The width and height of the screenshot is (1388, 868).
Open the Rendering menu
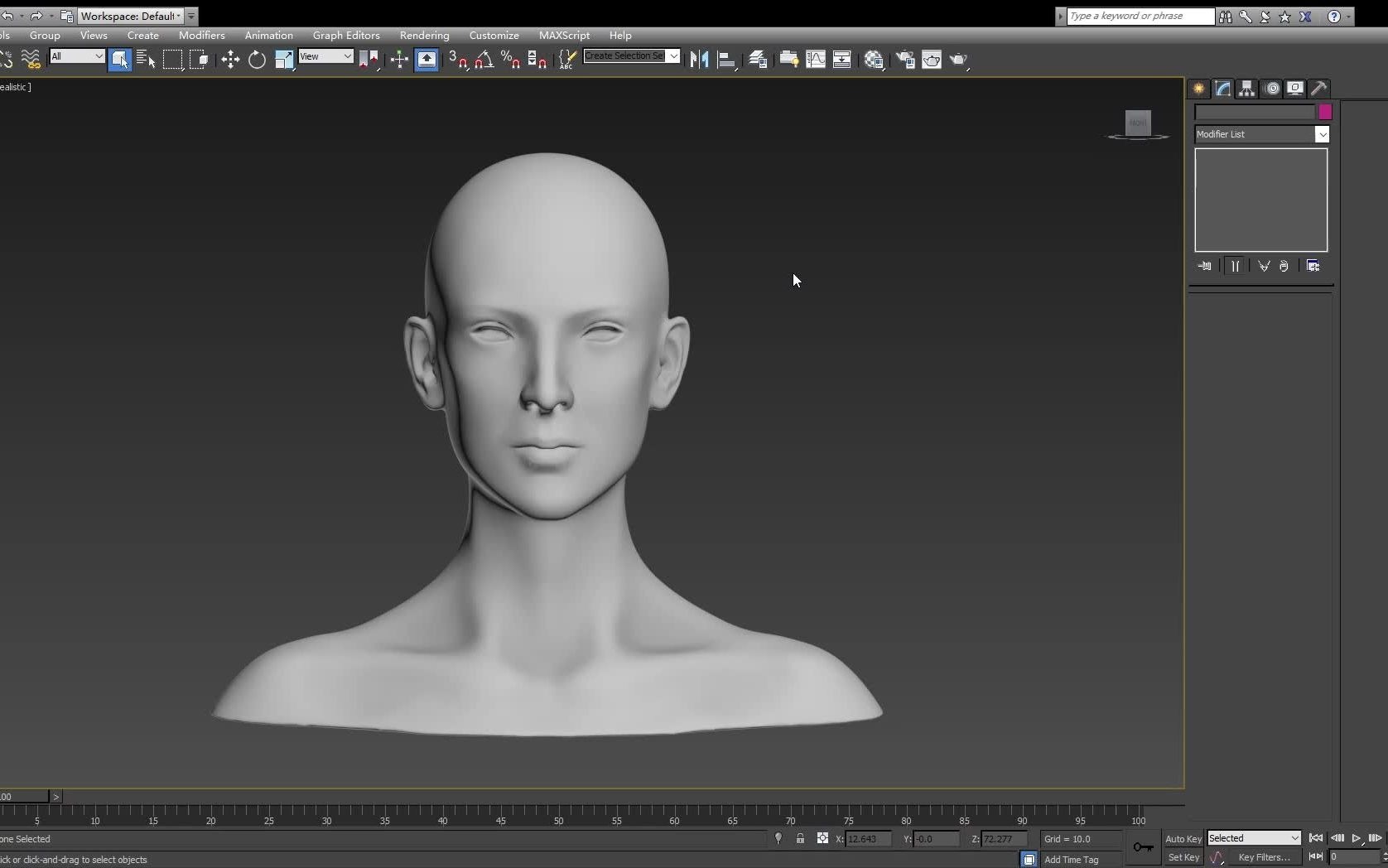tap(424, 36)
